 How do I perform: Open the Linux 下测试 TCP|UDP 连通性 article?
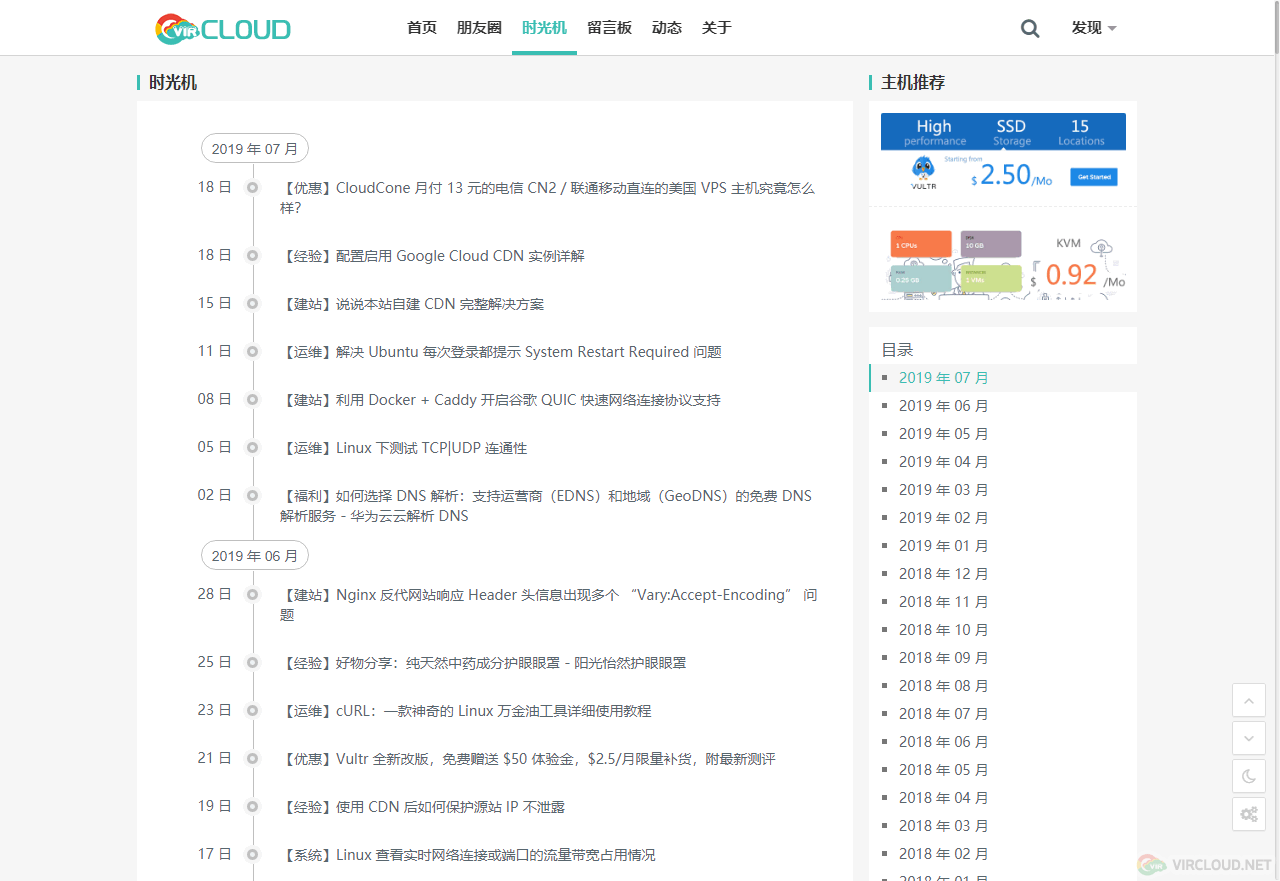click(403, 448)
